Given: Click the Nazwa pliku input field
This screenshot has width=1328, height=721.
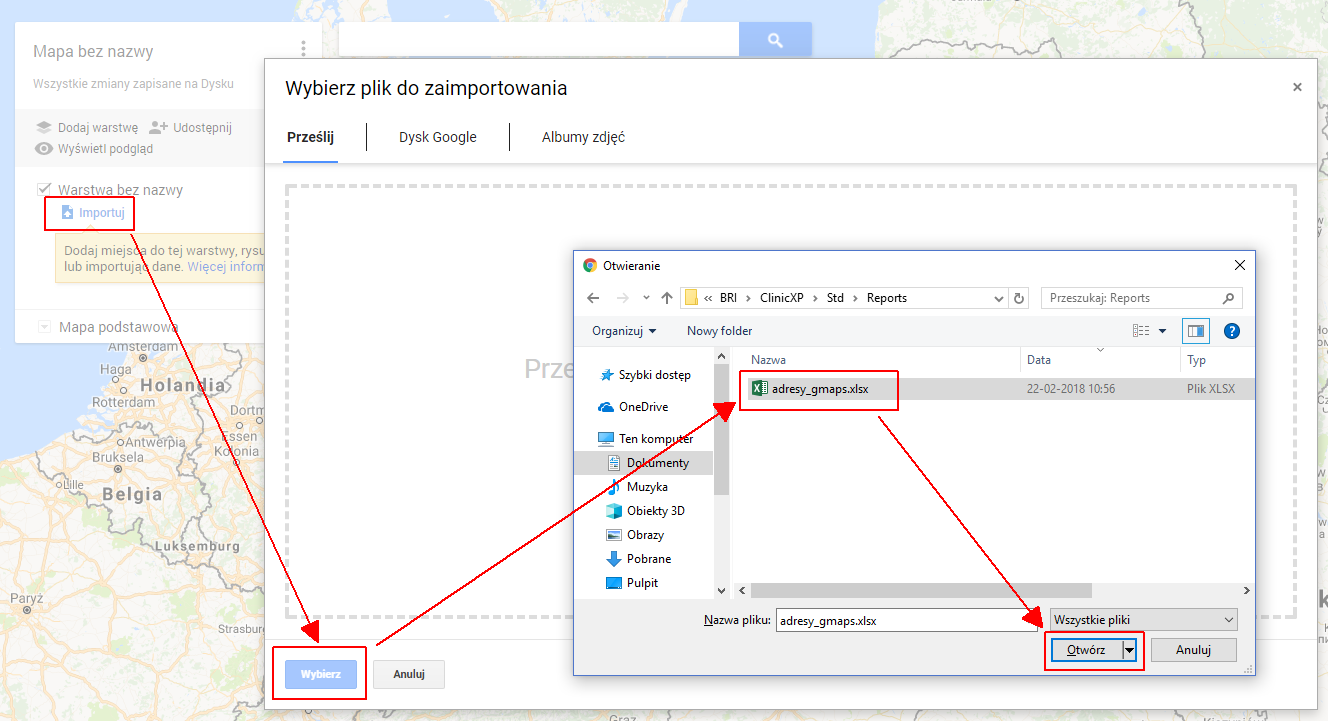Looking at the screenshot, I should (908, 620).
